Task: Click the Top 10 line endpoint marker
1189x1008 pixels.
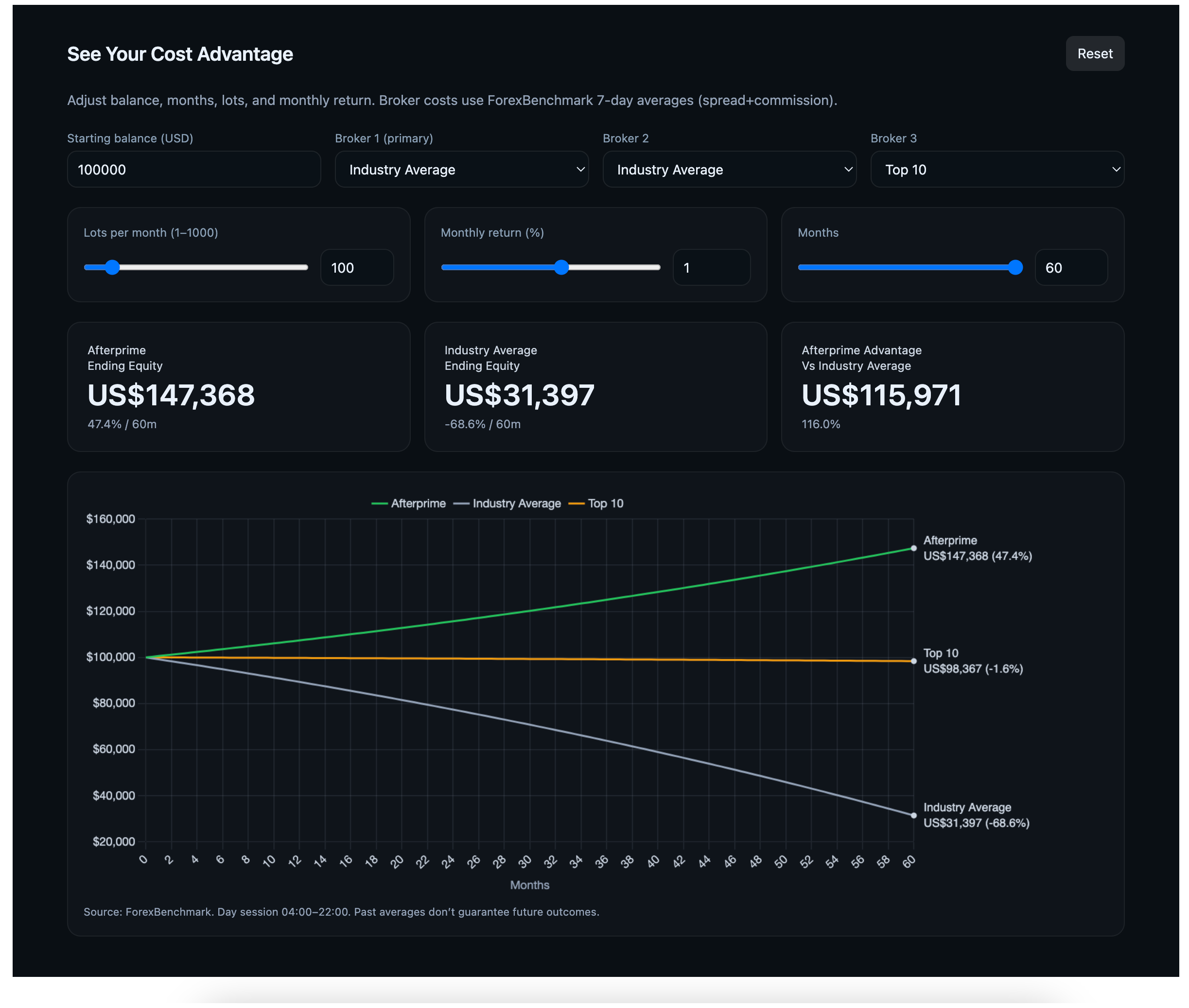Action: (913, 661)
